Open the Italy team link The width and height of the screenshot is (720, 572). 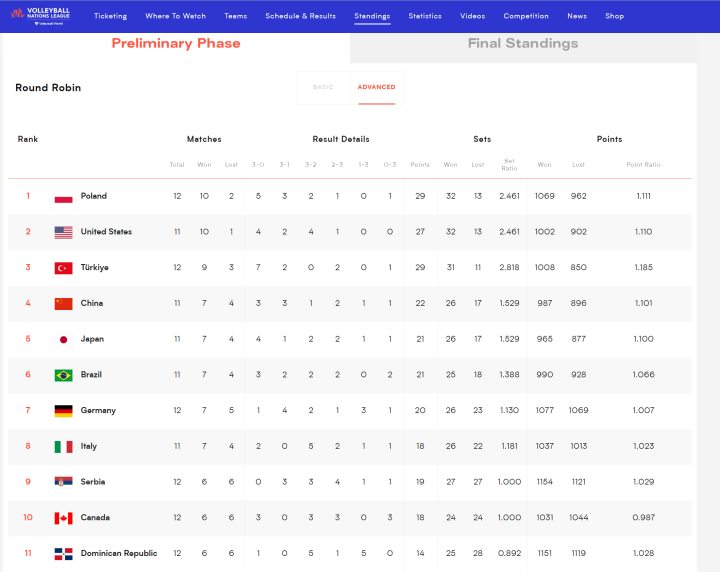pos(89,446)
